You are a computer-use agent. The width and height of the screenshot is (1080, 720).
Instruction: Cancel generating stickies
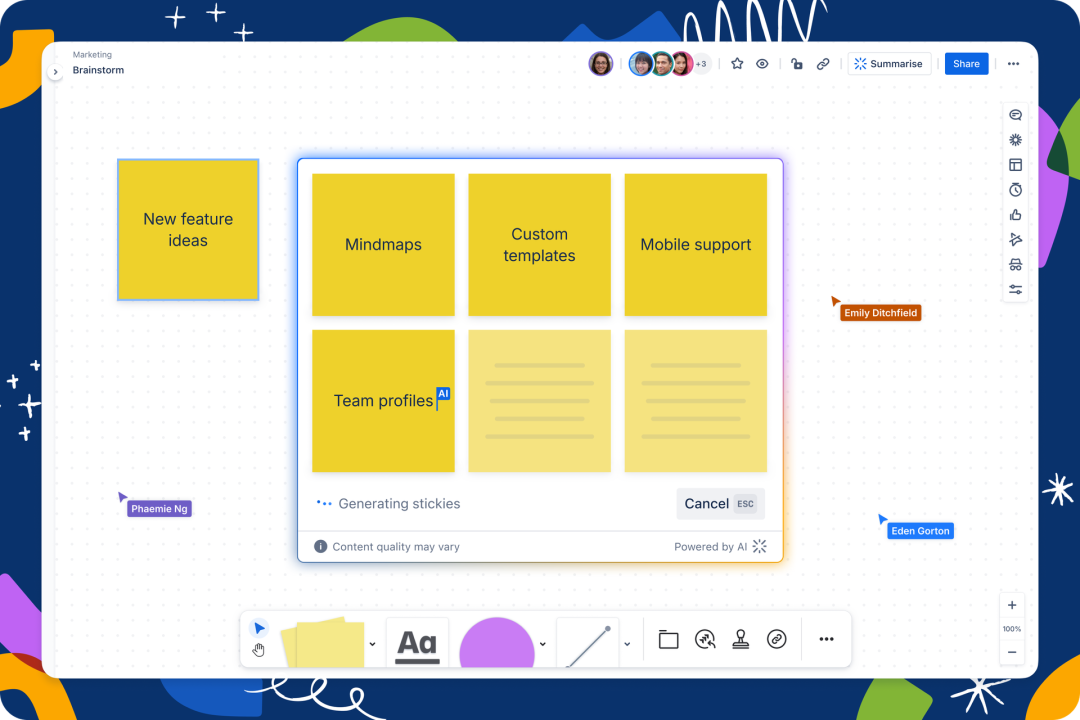click(720, 504)
